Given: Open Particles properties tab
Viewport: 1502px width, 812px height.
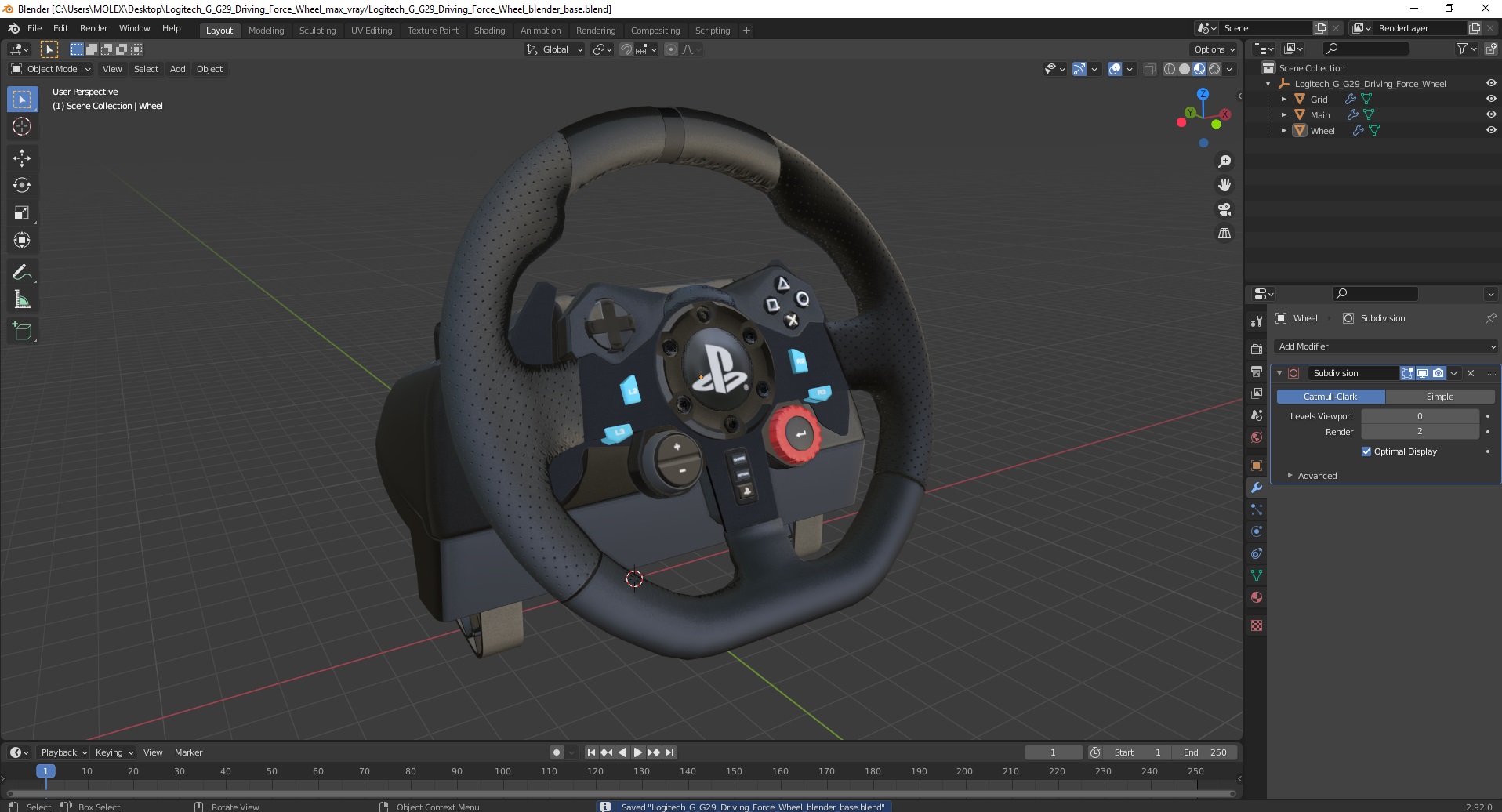Looking at the screenshot, I should click(x=1257, y=509).
